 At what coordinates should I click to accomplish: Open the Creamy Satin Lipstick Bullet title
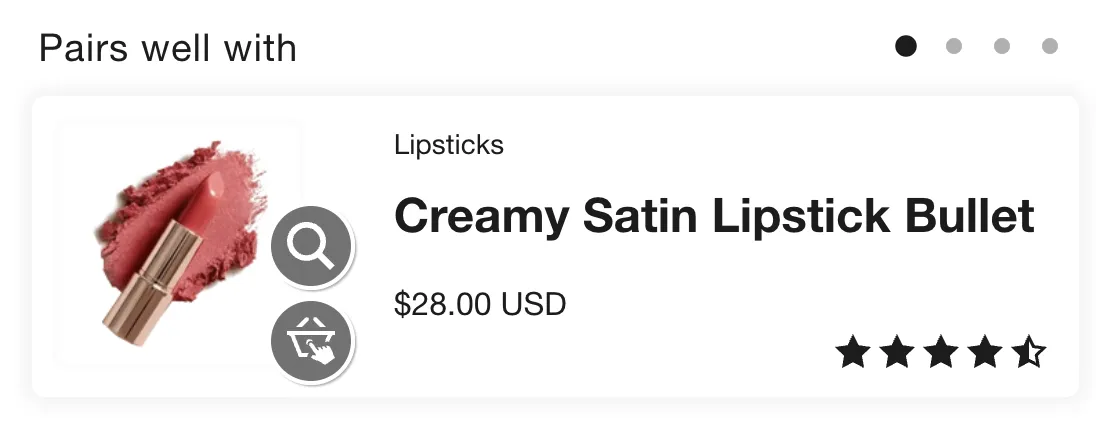coord(714,216)
